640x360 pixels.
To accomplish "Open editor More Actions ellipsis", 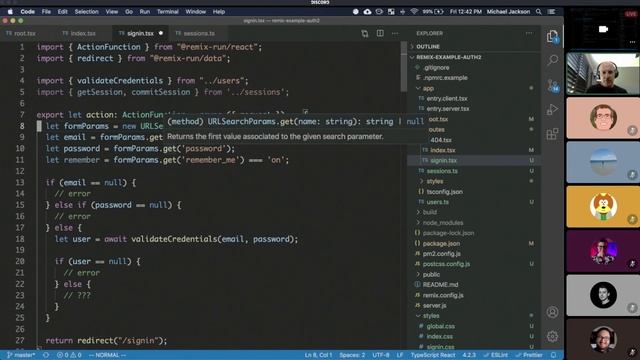I will (395, 33).
